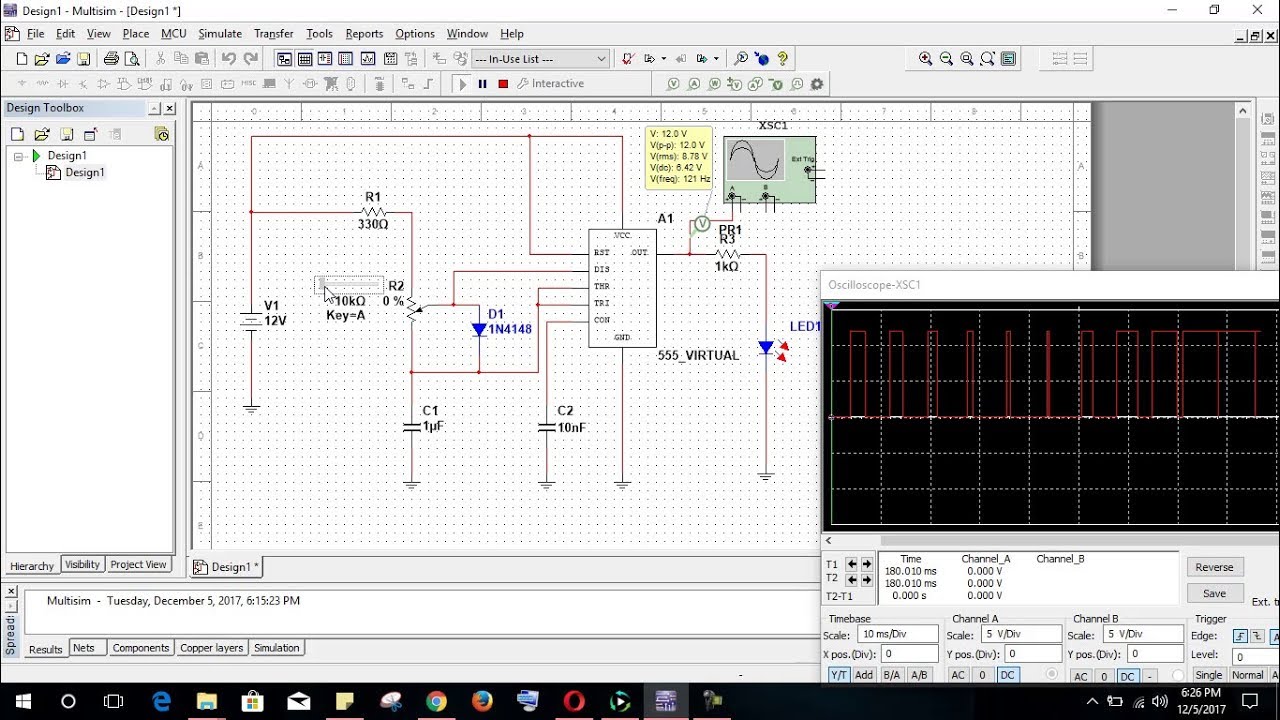Open the In-Use List dropdown
Viewport: 1280px width, 720px height.
(540, 59)
